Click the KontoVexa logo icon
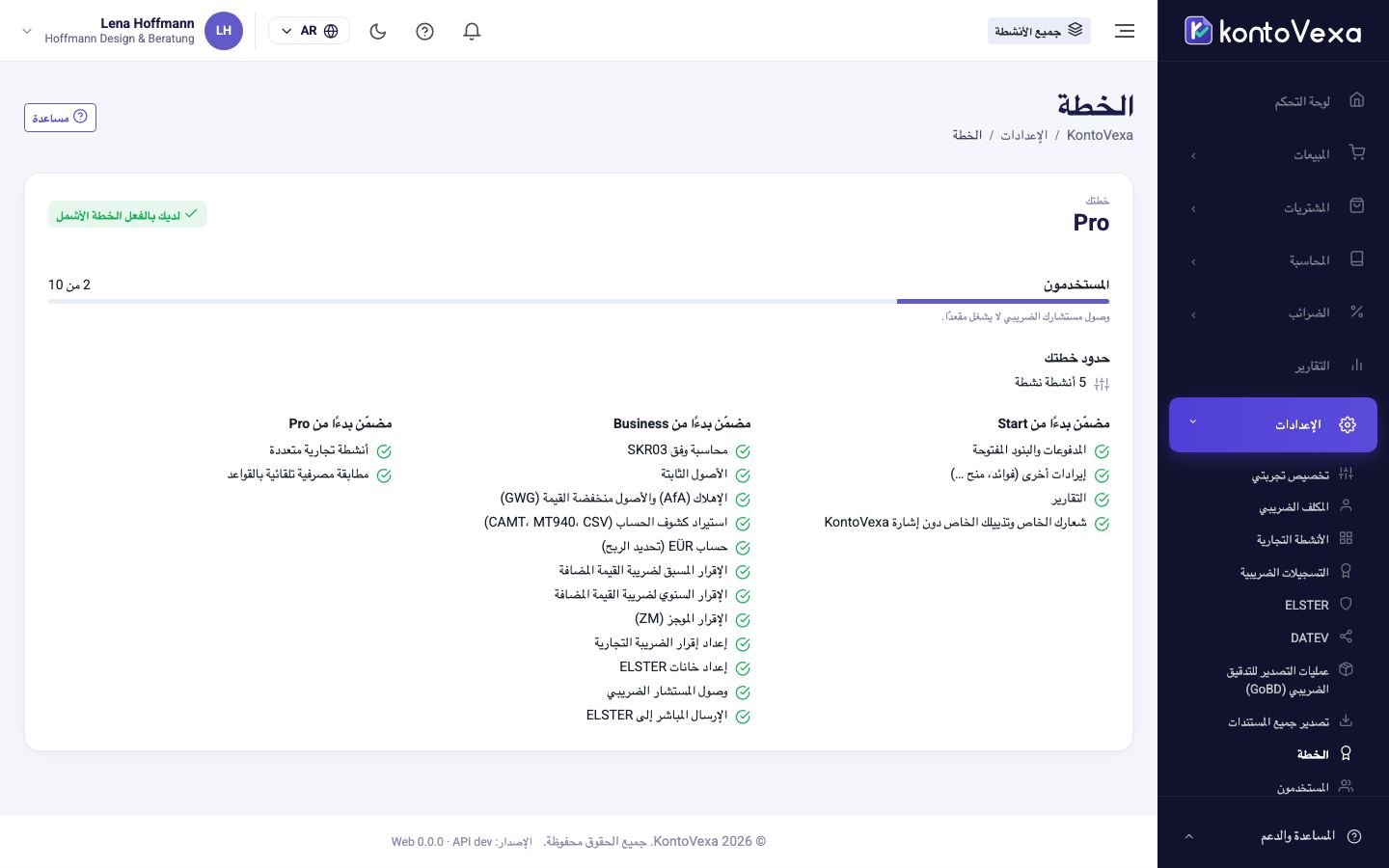The image size is (1389, 868). [x=1198, y=31]
